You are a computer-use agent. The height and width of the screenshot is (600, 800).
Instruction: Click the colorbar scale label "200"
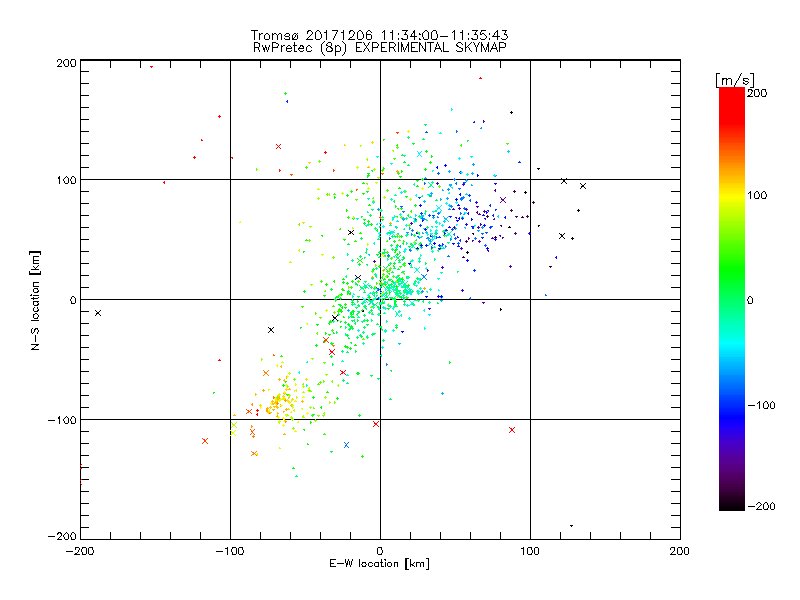(757, 93)
